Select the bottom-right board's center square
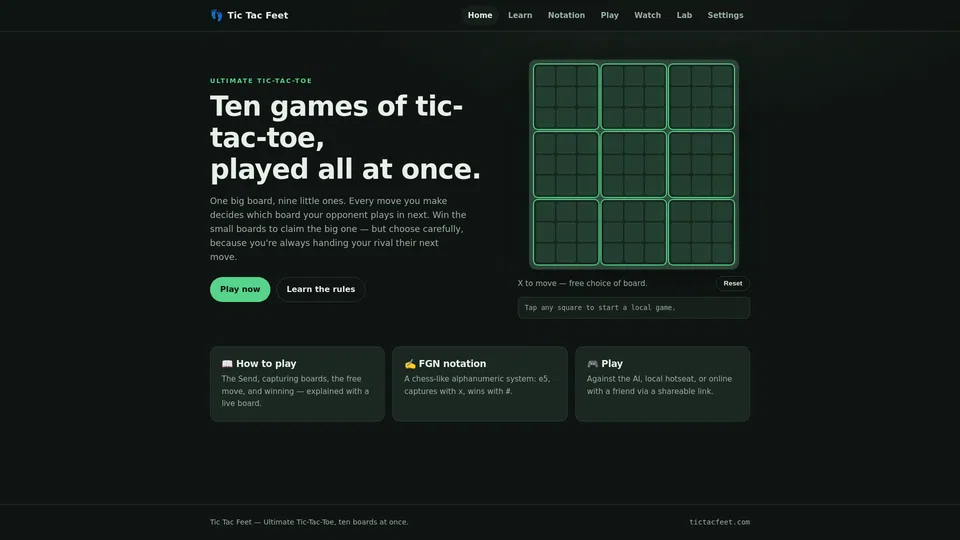Viewport: 960px width, 540px height. pos(701,232)
